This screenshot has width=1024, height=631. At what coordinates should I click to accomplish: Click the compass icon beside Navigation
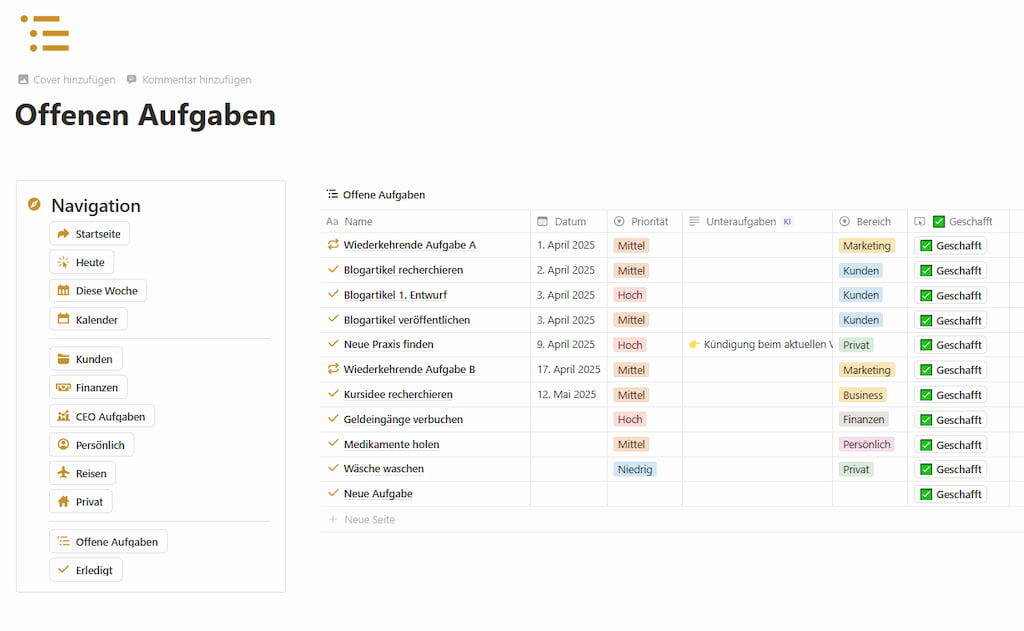coord(35,204)
